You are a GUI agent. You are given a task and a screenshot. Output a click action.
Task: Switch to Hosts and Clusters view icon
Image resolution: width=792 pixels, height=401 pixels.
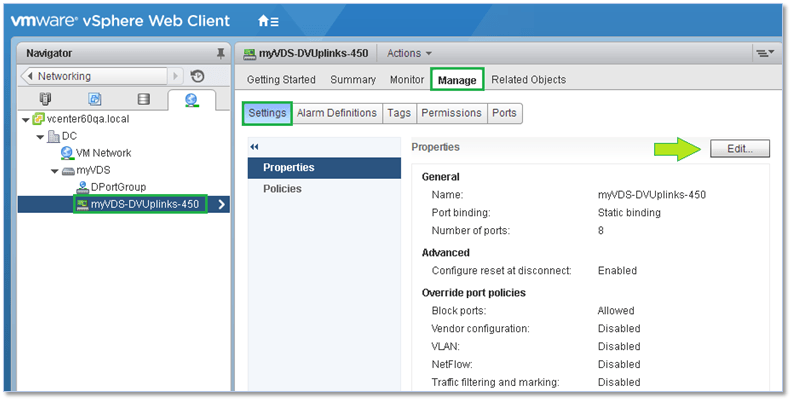45,99
